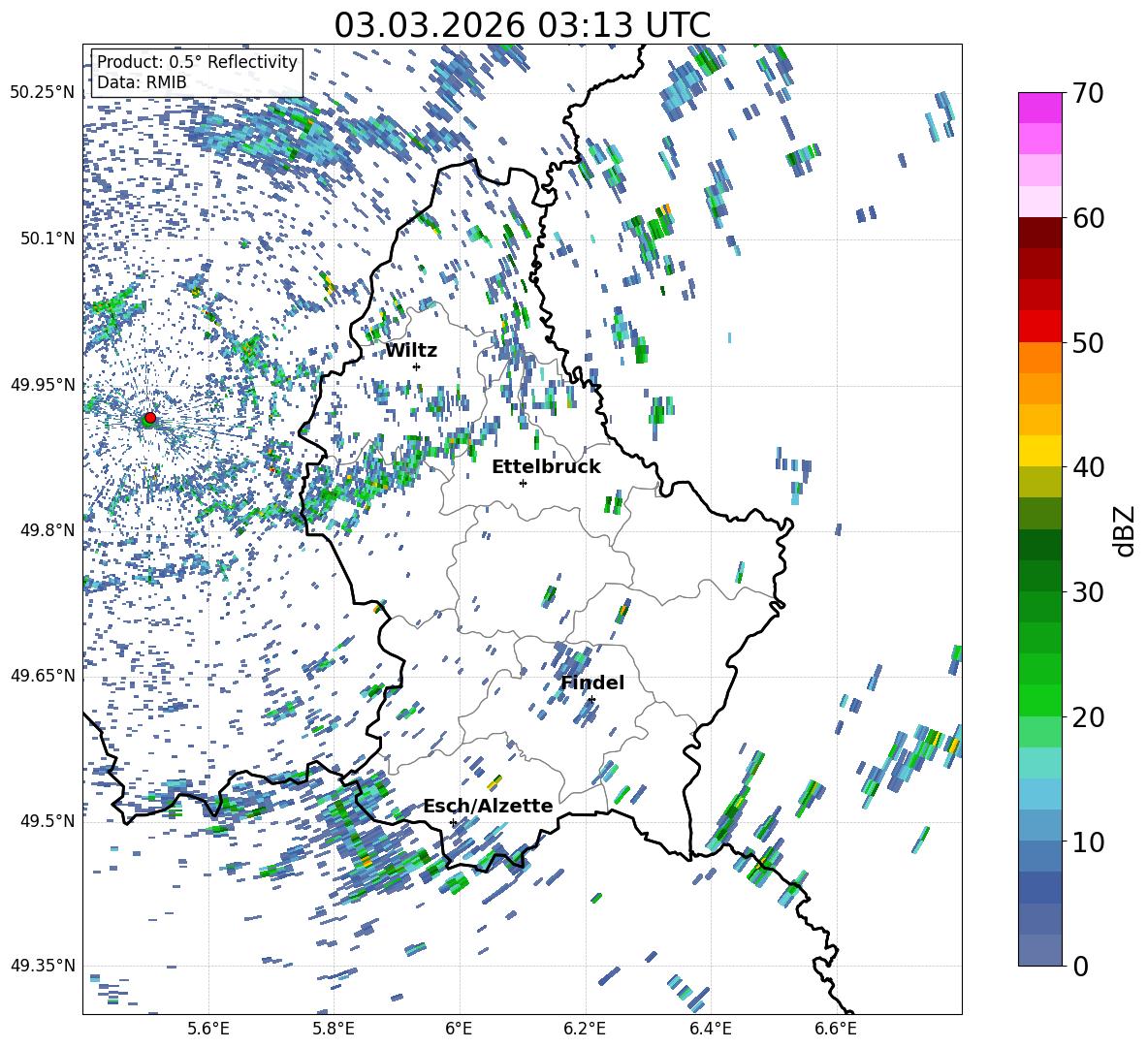Click the 49.35°N latitude label
Image resolution: width=1148 pixels, height=1048 pixels.
(x=43, y=966)
